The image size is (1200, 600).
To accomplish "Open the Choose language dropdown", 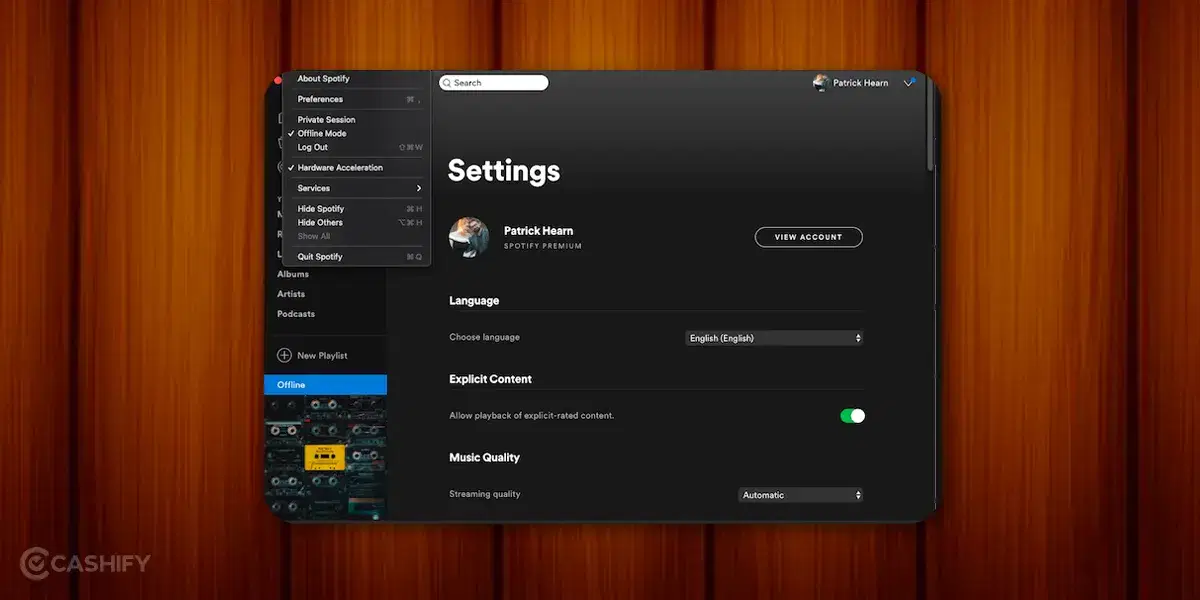I will (774, 338).
